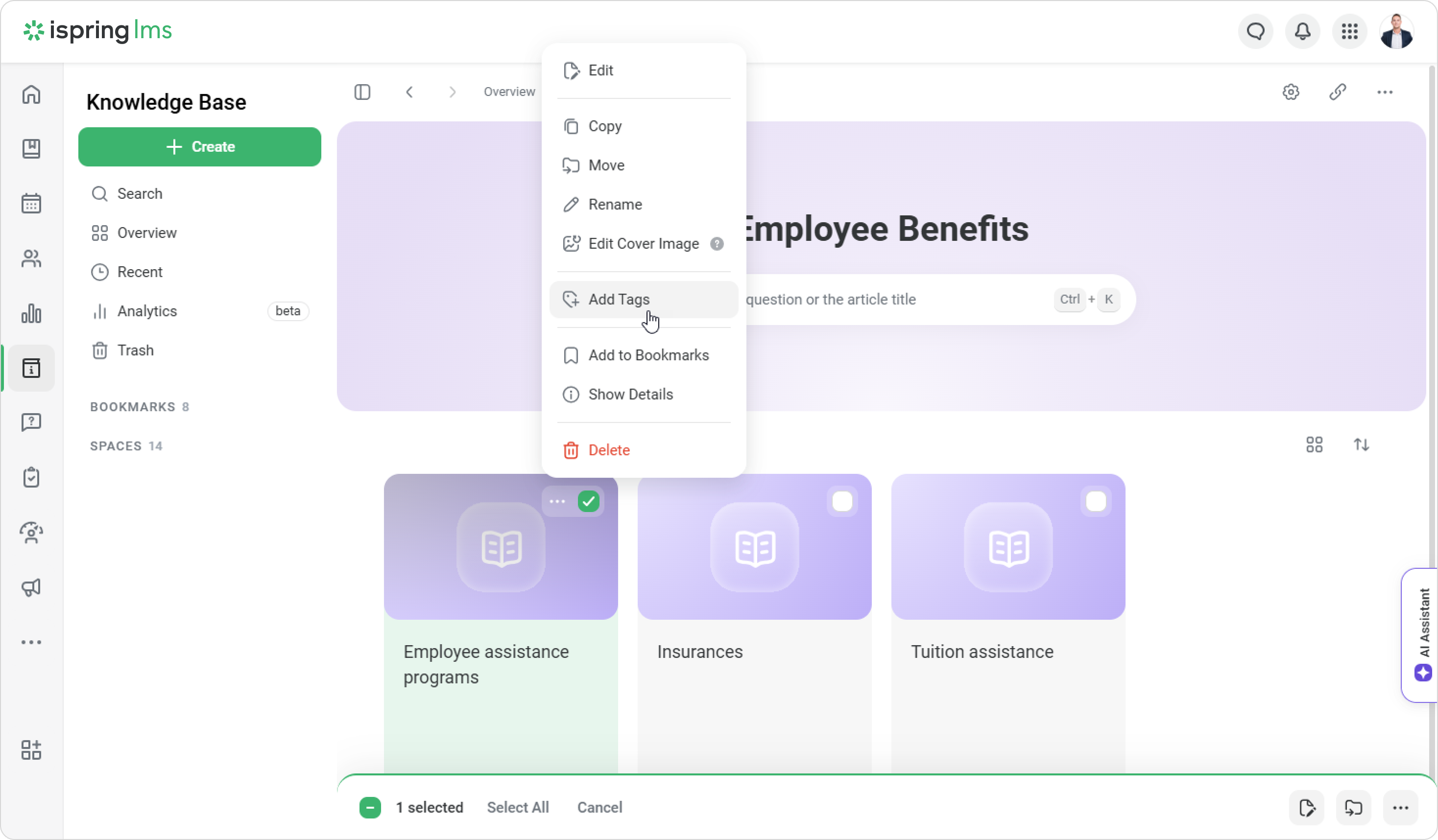Toggle the sidebar panel icon

pyautogui.click(x=362, y=92)
